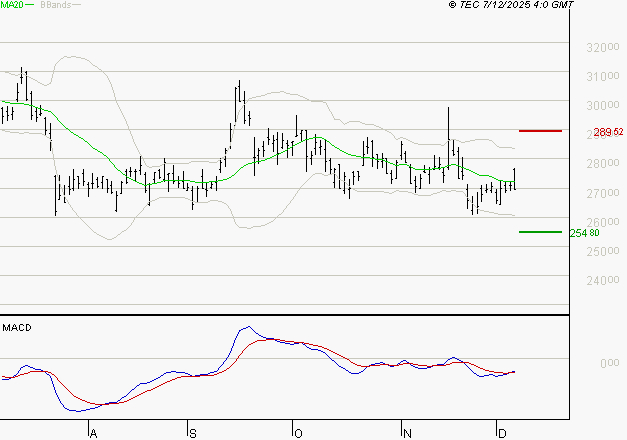
Task: Click the N month marker on time axis
Action: [x=407, y=433]
